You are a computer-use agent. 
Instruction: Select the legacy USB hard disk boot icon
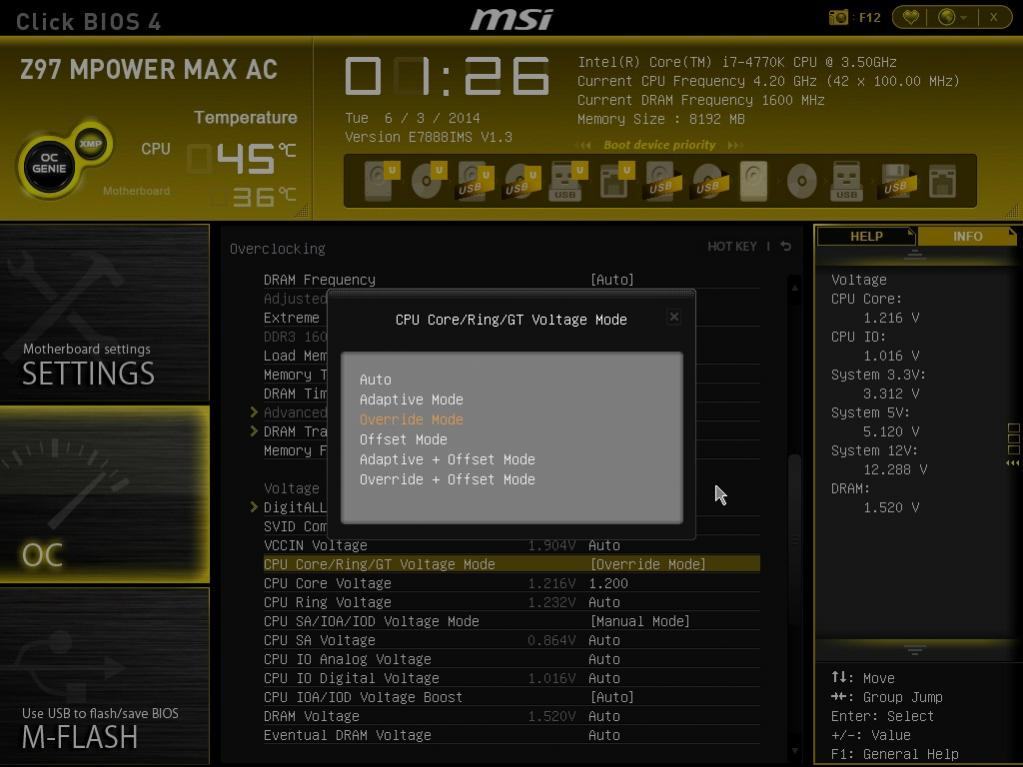662,180
